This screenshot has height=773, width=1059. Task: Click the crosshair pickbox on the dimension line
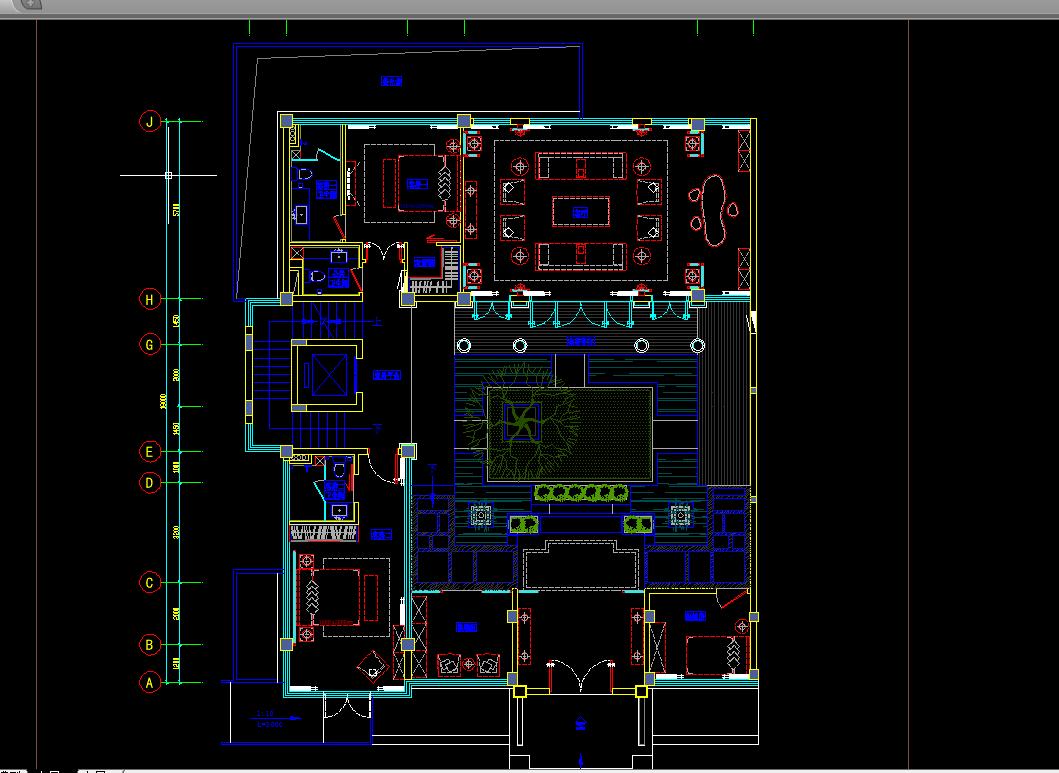point(168,176)
